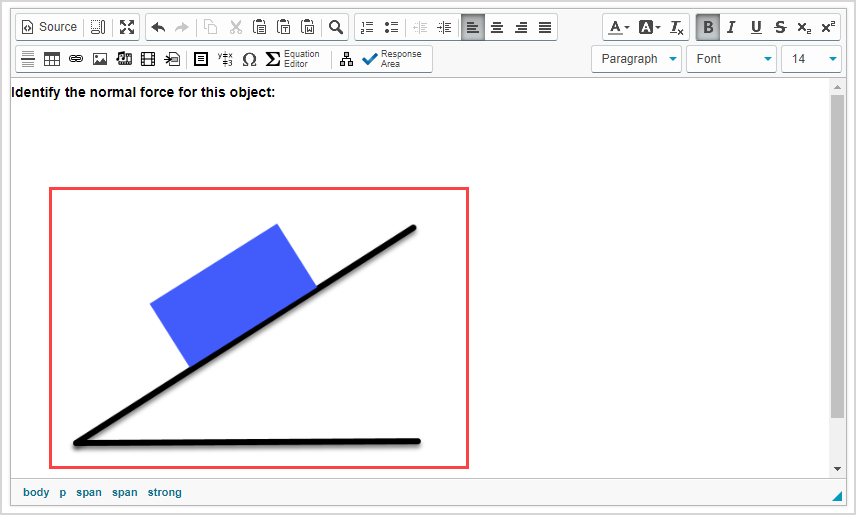Image resolution: width=856 pixels, height=515 pixels.
Task: Open the Paragraph format dropdown
Action: pyautogui.click(x=637, y=59)
